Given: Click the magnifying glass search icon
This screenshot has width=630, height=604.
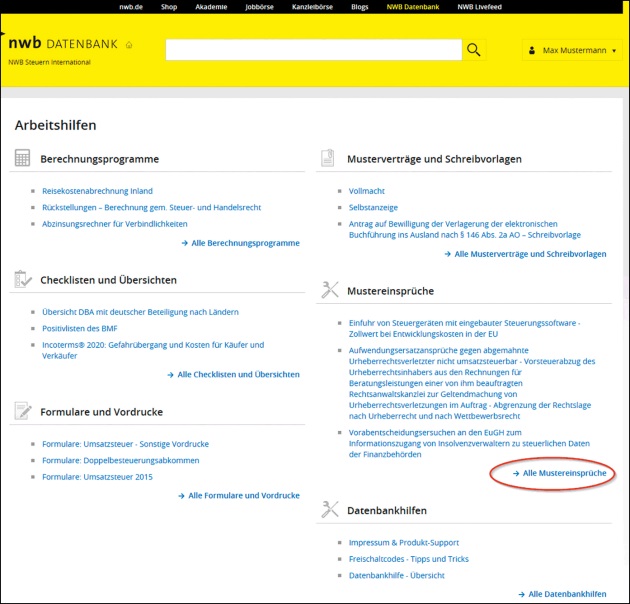Looking at the screenshot, I should click(x=474, y=50).
